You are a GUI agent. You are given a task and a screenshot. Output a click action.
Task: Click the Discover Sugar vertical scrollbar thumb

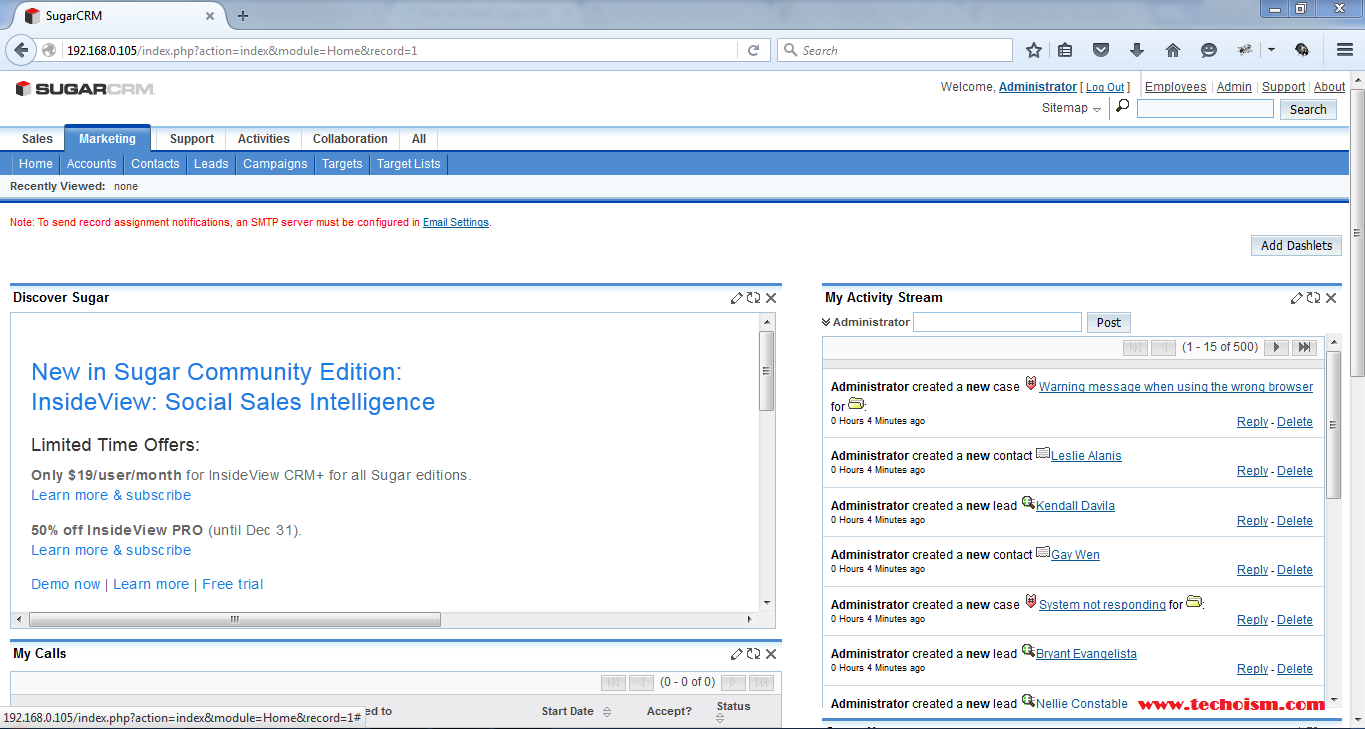tap(767, 370)
